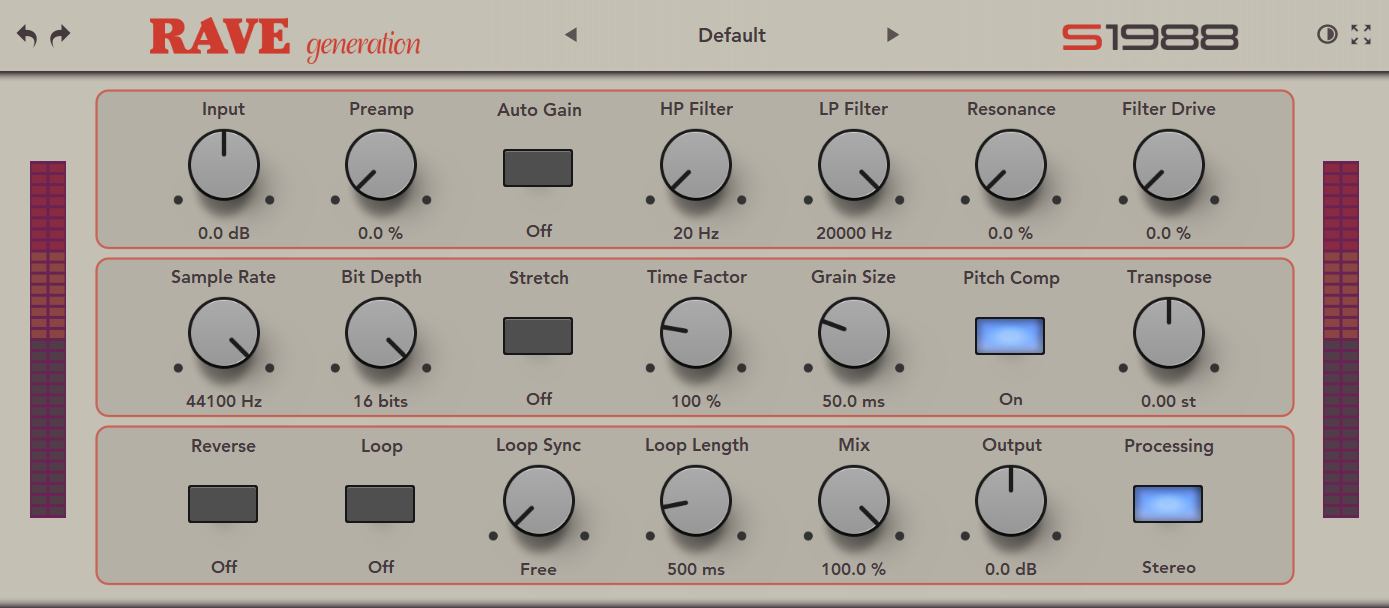
Task: Click the Loop Length knob
Action: 696,501
